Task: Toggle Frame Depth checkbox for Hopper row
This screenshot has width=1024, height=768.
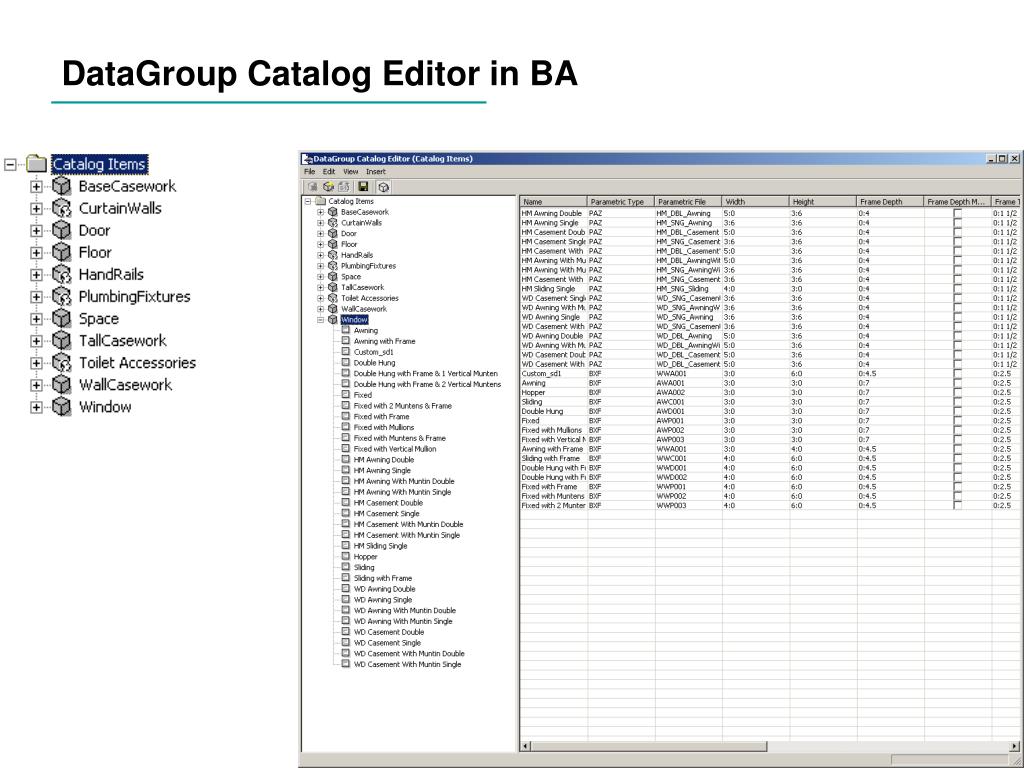Action: [957, 392]
